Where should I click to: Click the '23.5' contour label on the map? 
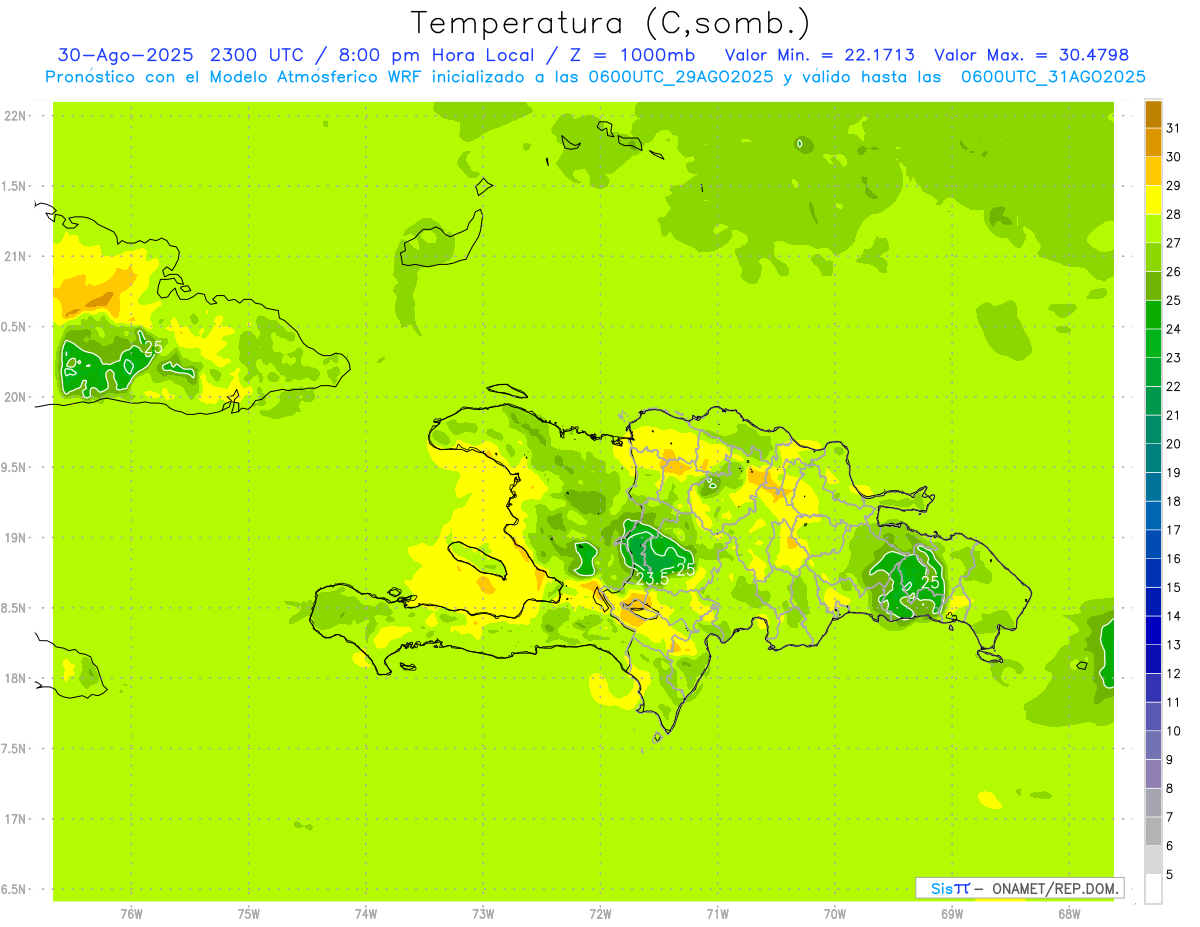point(652,579)
